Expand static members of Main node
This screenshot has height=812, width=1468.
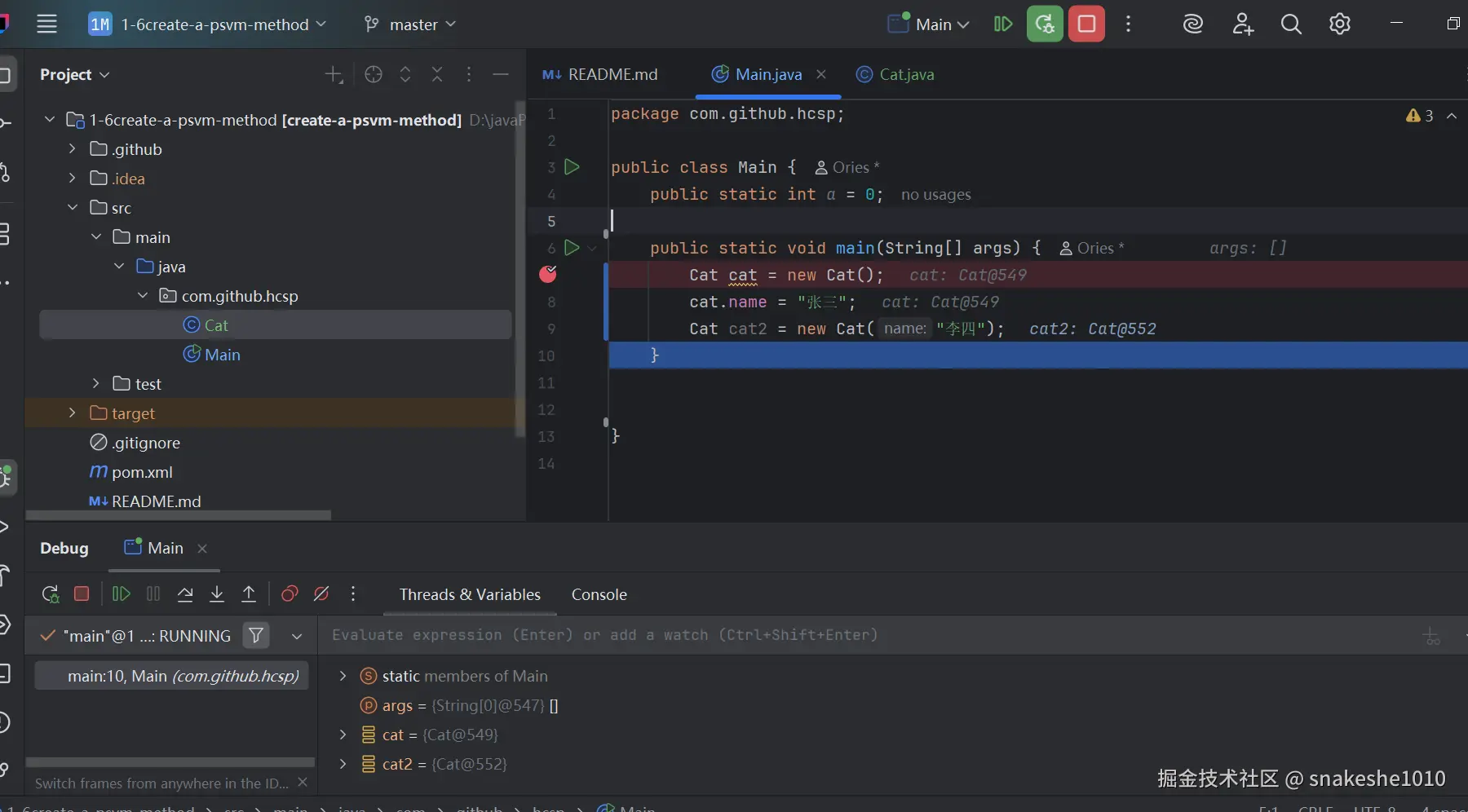343,676
